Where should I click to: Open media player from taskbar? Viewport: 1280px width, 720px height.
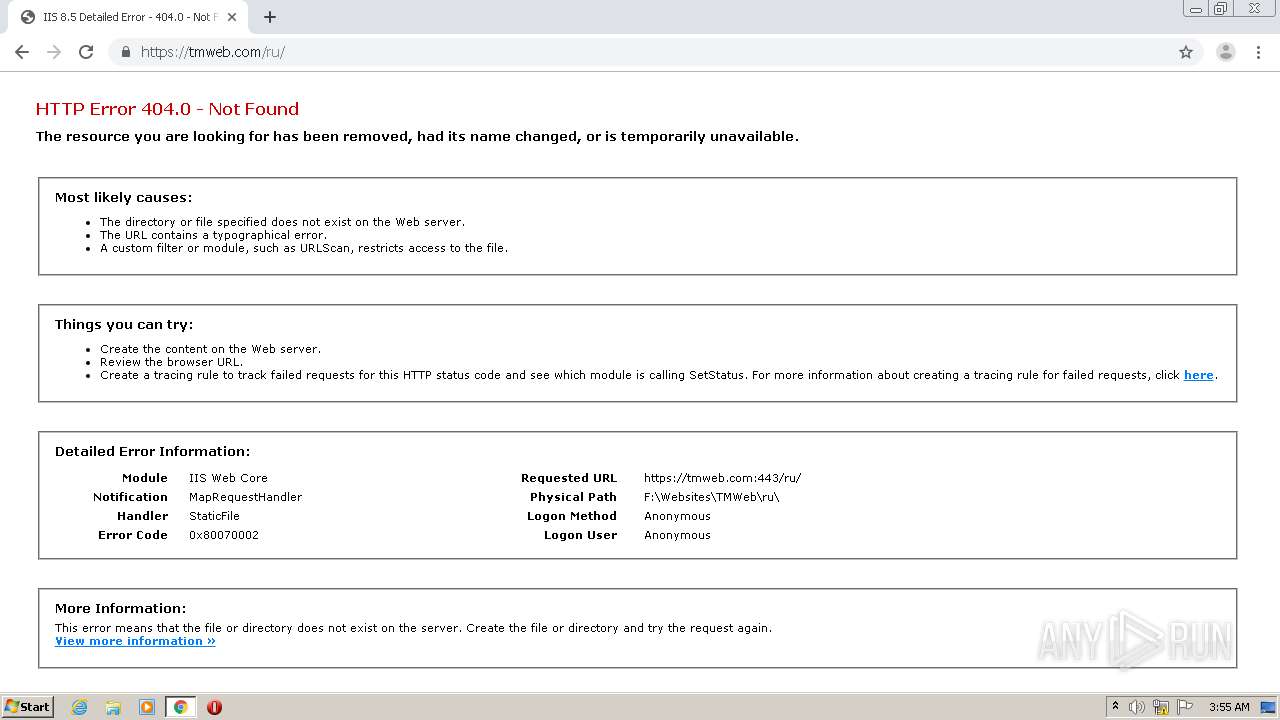(147, 707)
